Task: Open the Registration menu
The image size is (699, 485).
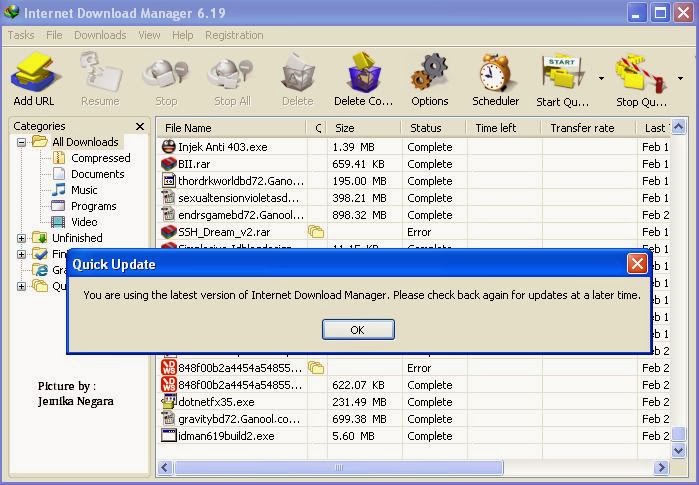Action: [234, 35]
